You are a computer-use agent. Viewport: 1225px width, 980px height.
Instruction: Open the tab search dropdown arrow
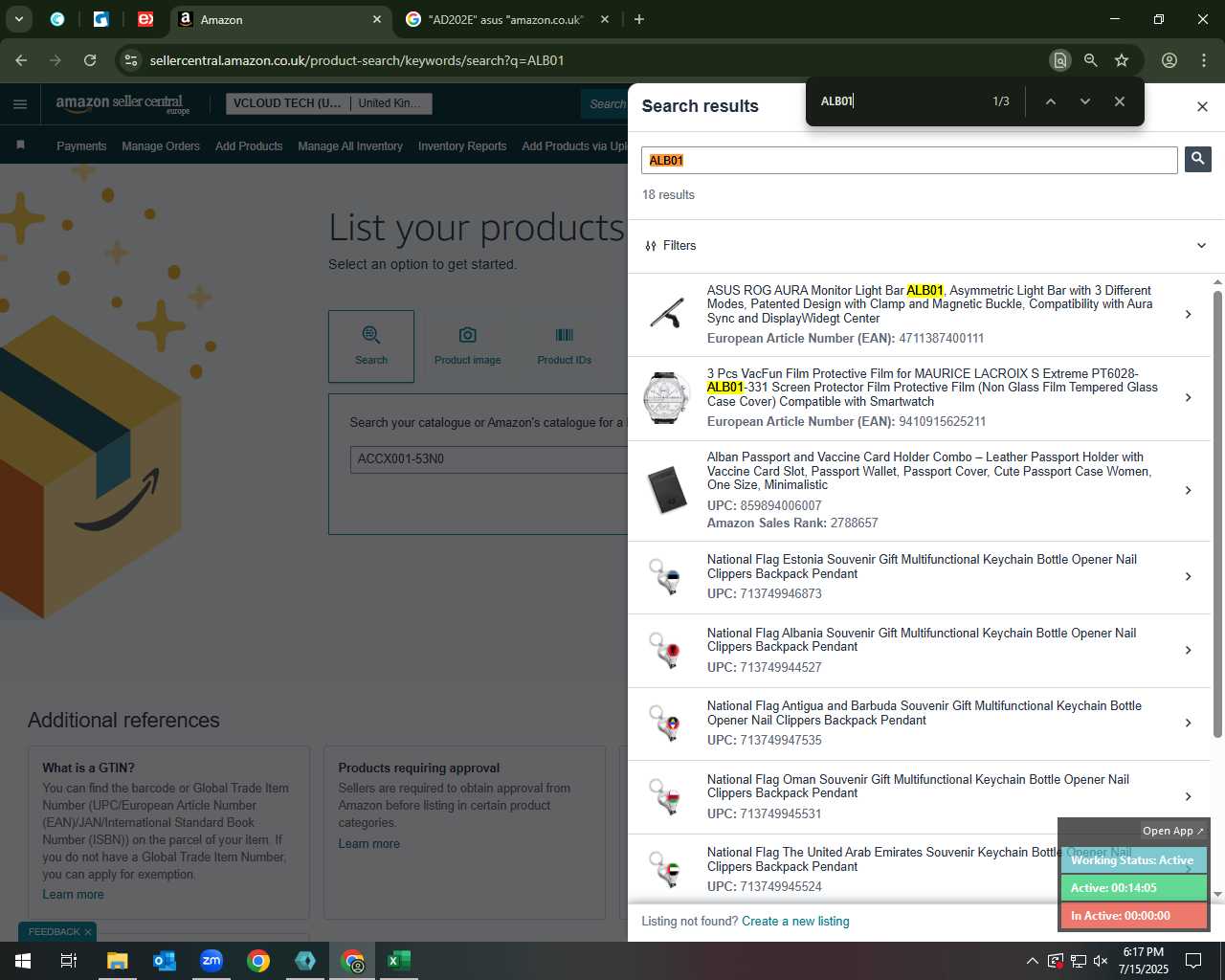pyautogui.click(x=18, y=19)
